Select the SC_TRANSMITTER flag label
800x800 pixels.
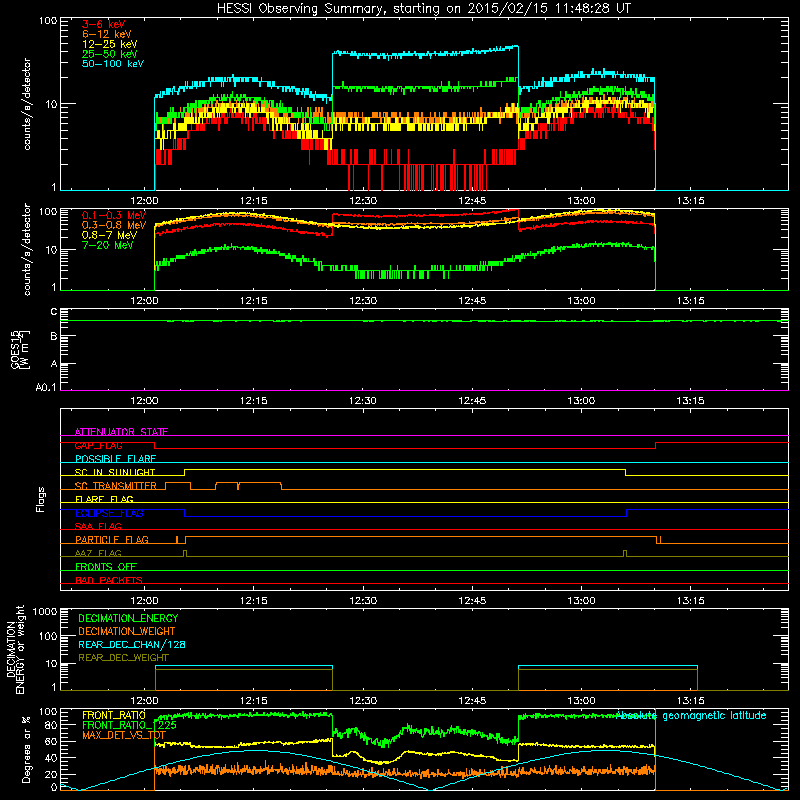[x=116, y=486]
